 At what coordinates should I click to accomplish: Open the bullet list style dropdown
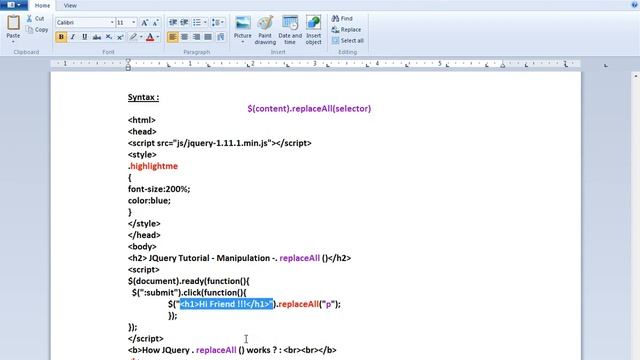(205, 22)
